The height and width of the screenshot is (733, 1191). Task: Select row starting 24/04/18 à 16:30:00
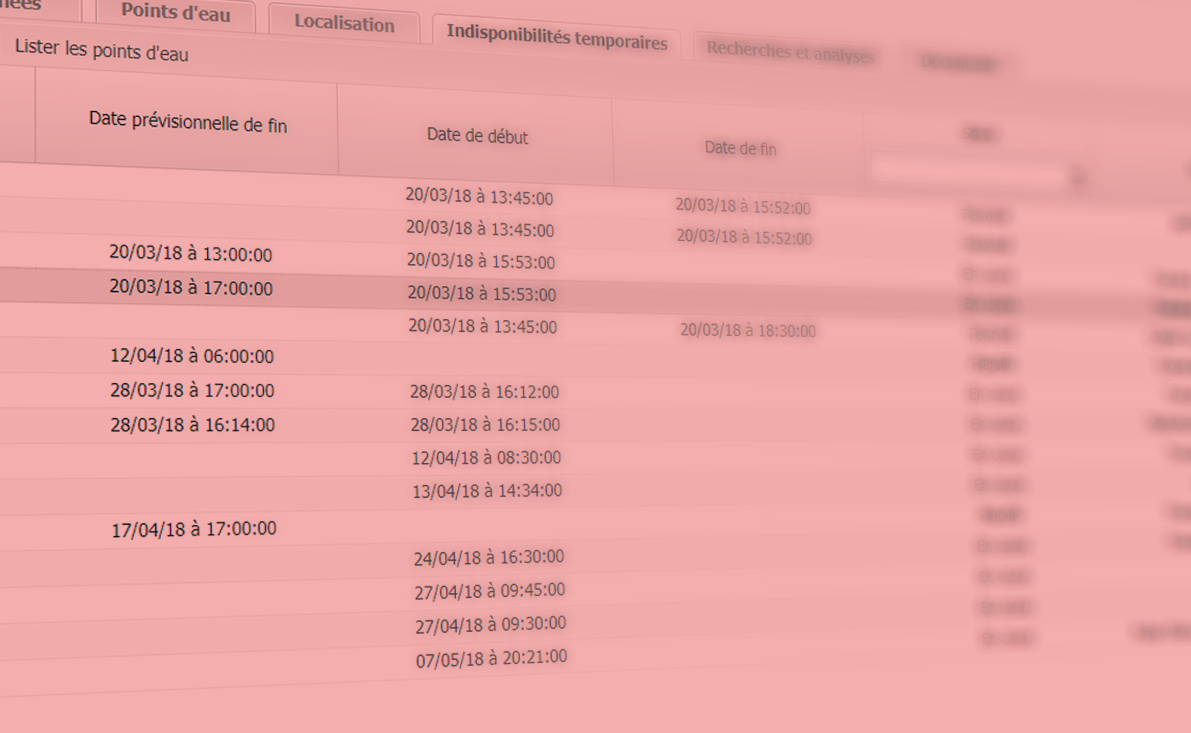(488, 557)
